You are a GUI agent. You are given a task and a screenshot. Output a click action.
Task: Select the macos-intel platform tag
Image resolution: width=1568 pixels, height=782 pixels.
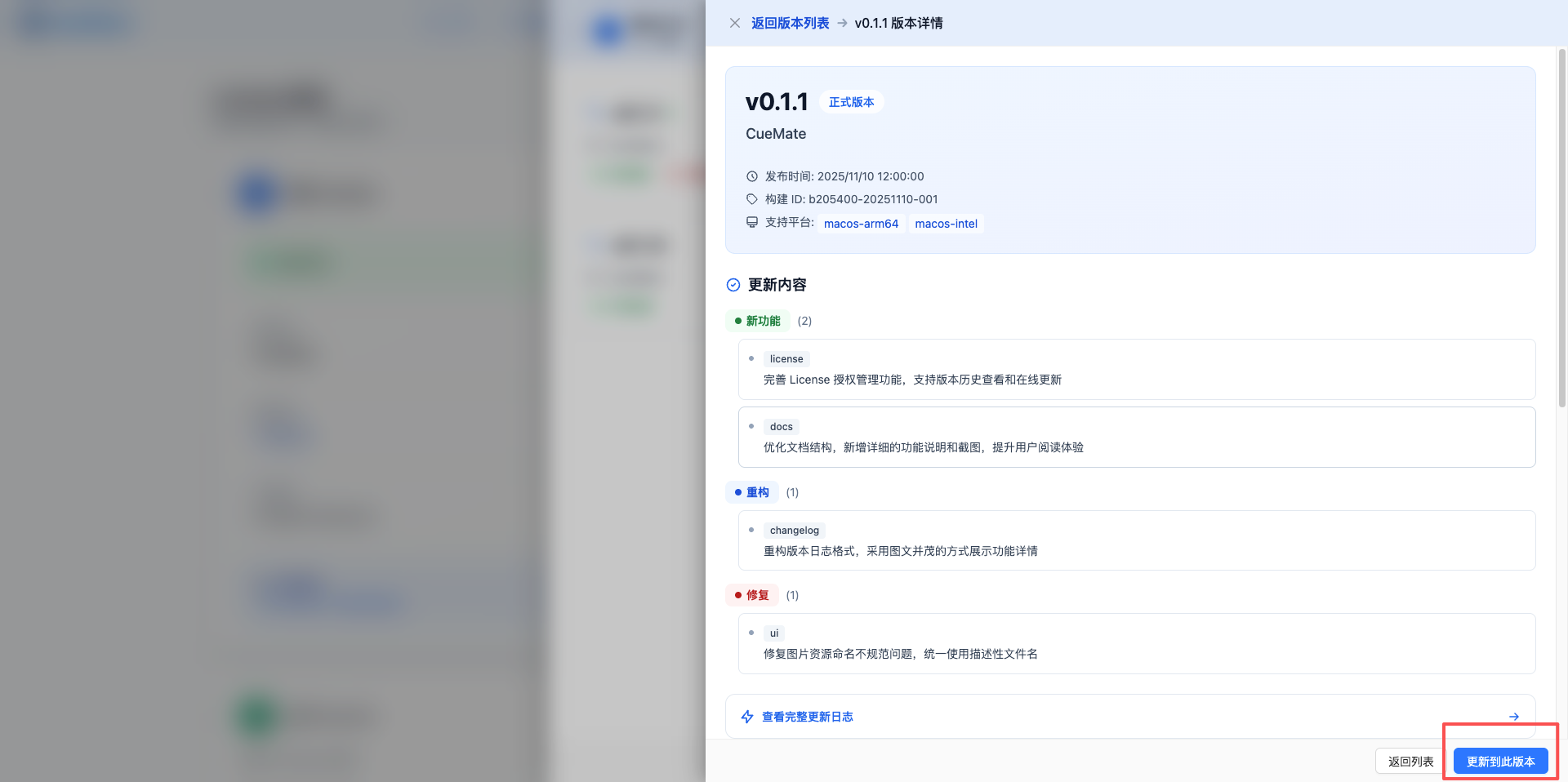pyautogui.click(x=947, y=223)
